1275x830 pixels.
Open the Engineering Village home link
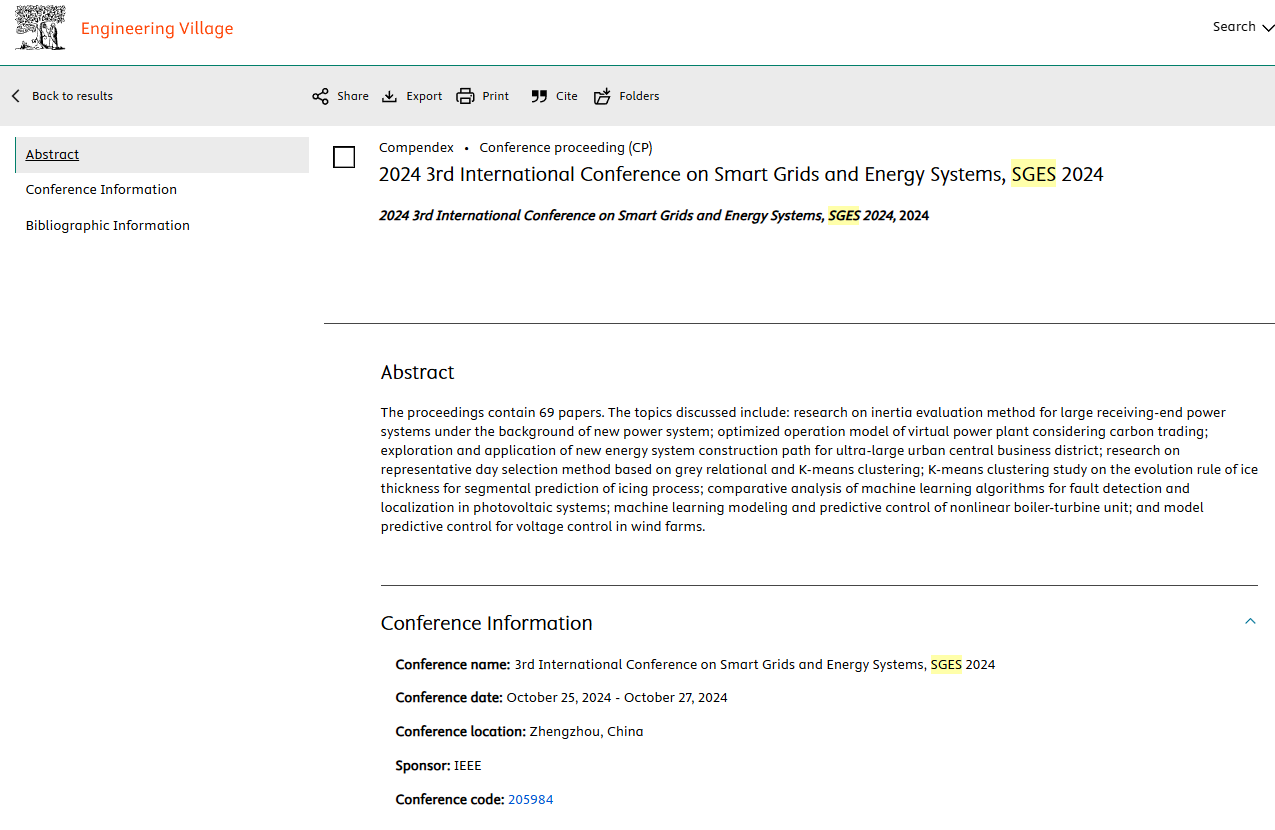157,28
